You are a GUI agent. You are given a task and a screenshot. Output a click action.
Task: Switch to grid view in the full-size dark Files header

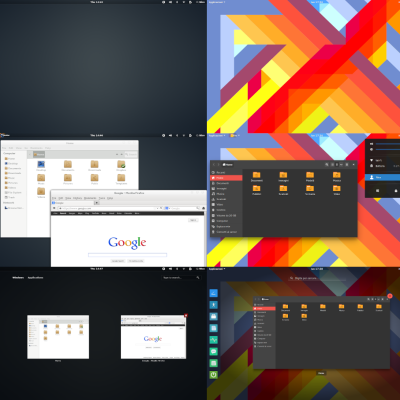337,164
